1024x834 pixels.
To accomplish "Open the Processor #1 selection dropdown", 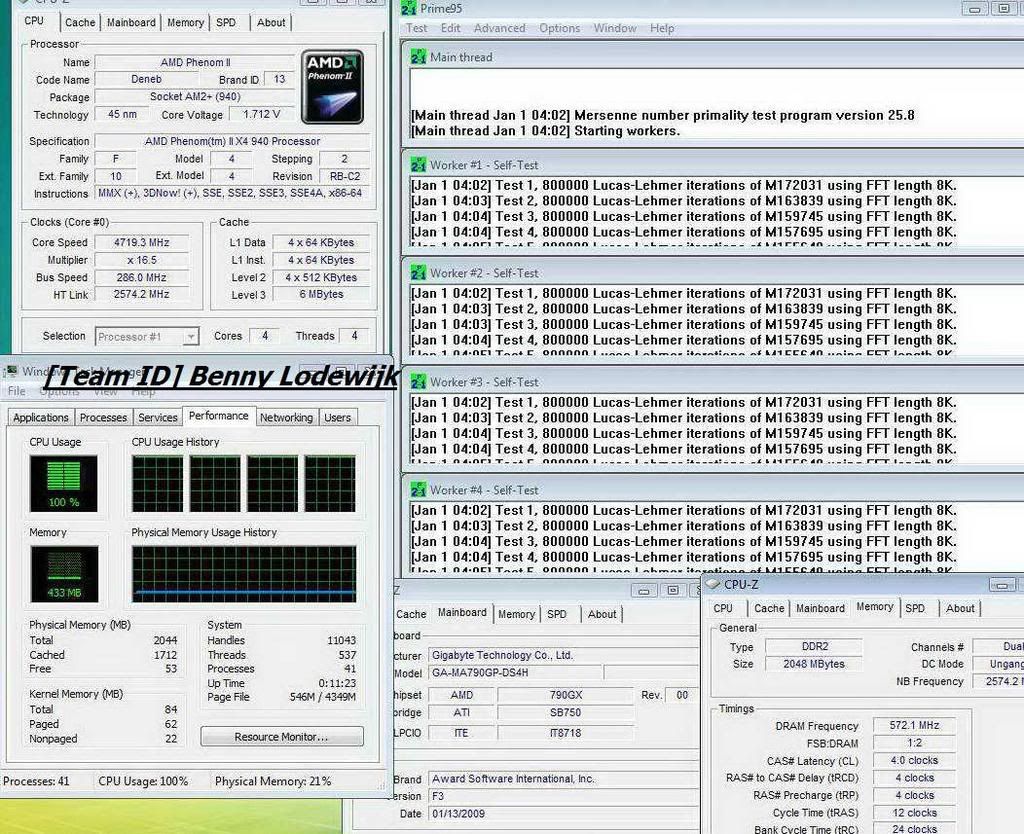I will [147, 337].
